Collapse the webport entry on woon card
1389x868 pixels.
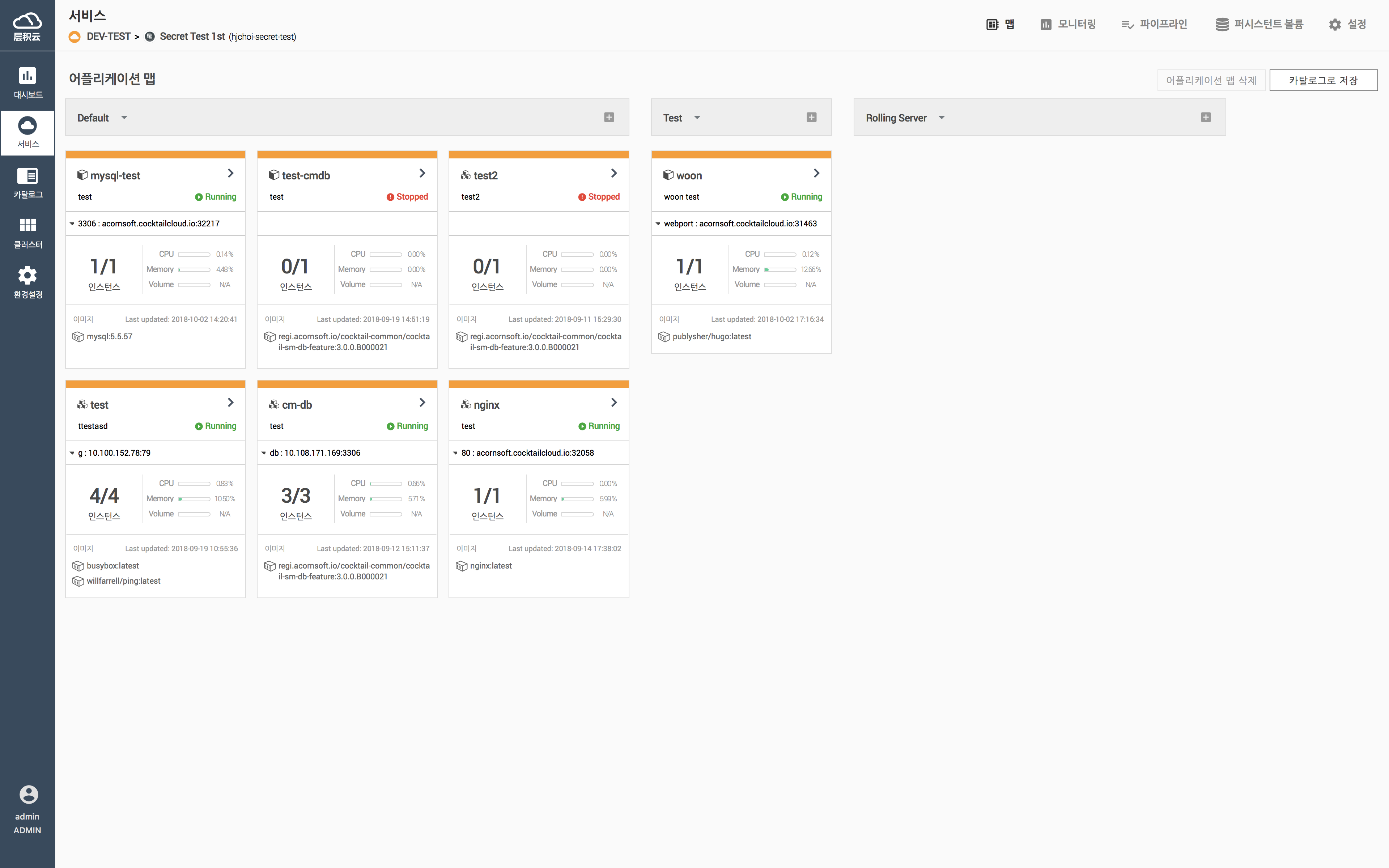[658, 224]
